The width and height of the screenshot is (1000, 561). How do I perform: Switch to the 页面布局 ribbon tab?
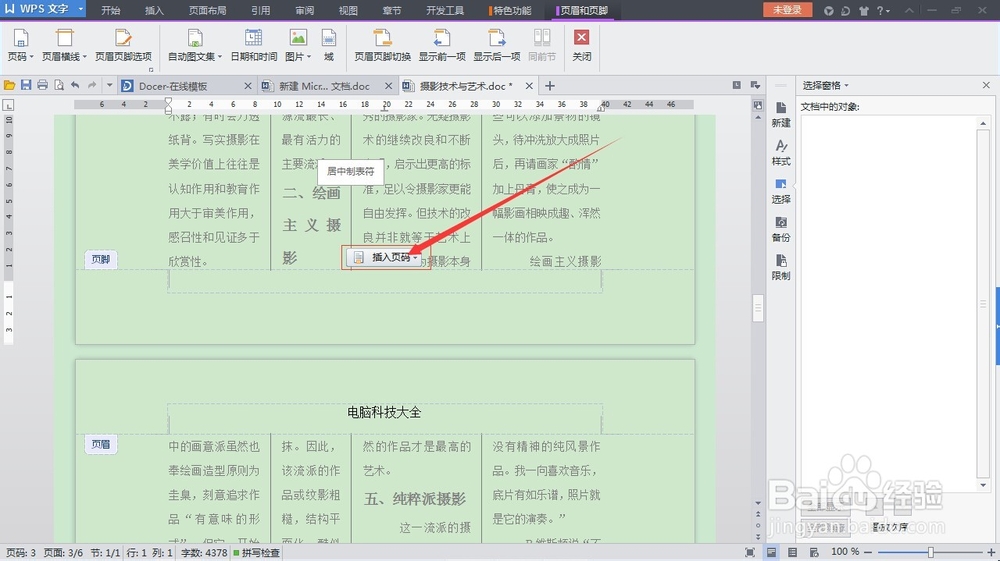[207, 10]
